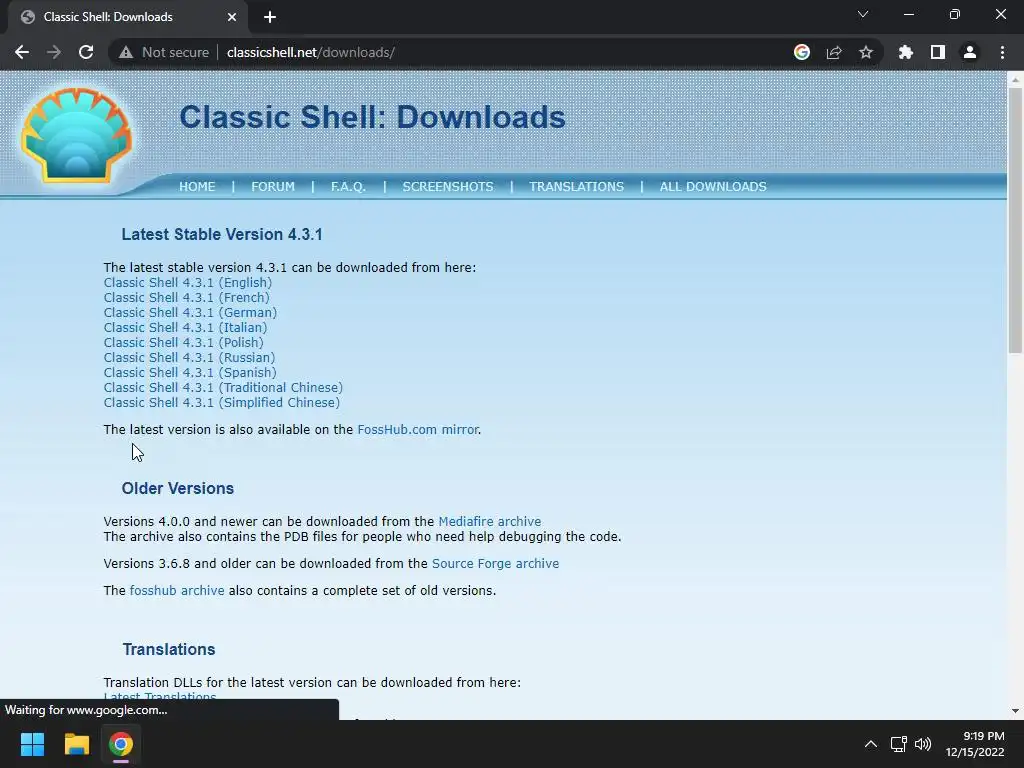Download Classic Shell 4.3.1 (English)
This screenshot has height=768, width=1024.
(187, 283)
